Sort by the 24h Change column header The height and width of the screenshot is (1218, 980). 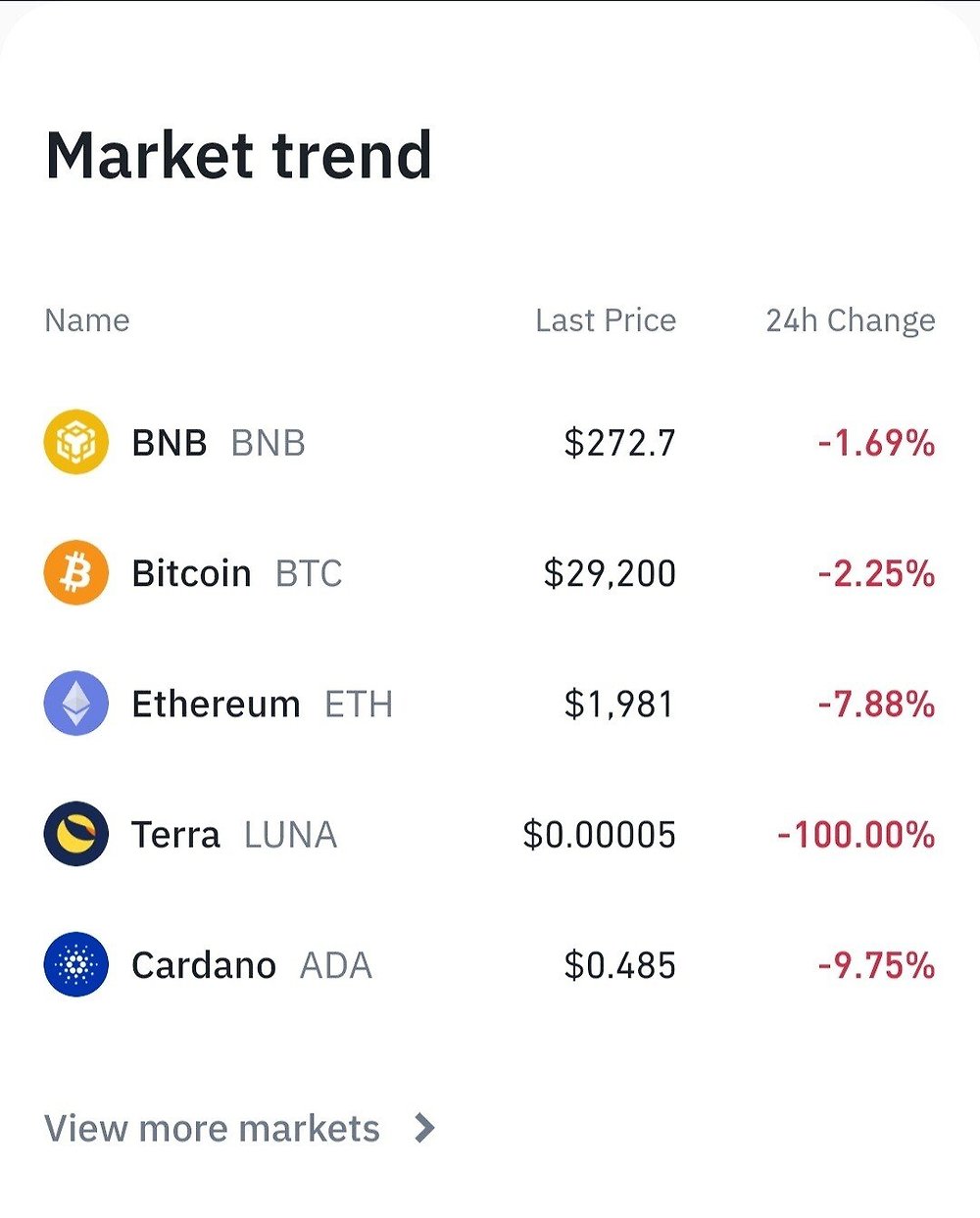(x=850, y=320)
